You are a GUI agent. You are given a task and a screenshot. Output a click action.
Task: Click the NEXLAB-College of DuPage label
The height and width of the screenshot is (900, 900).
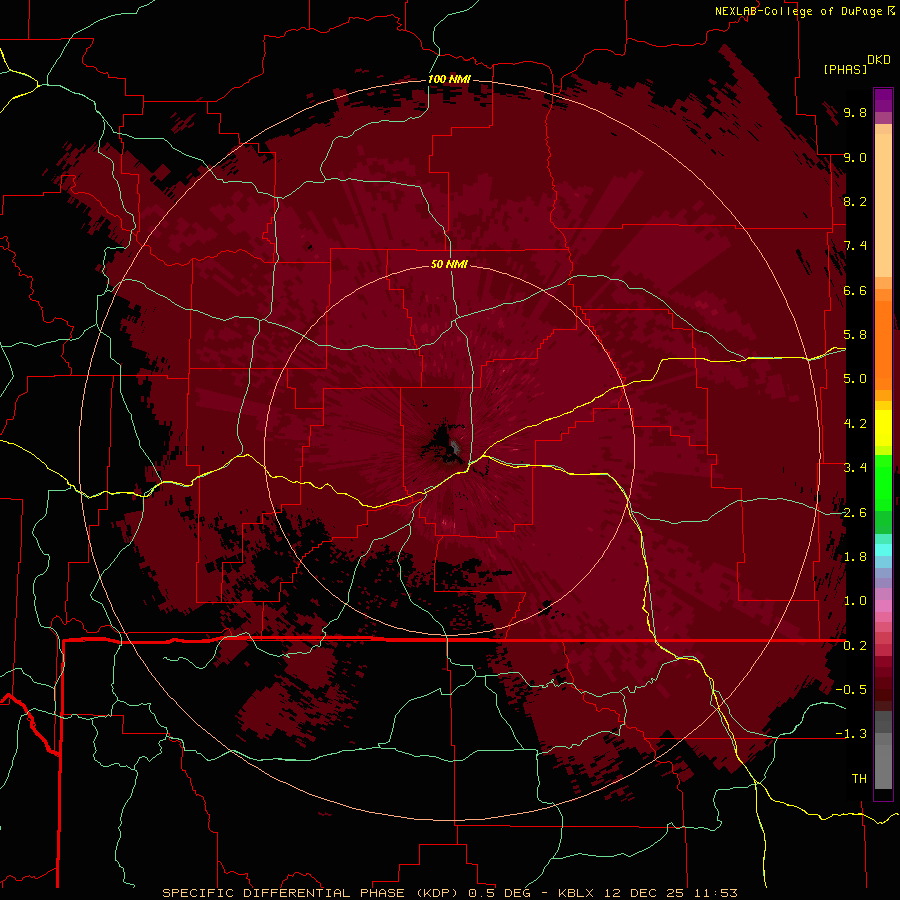(805, 11)
